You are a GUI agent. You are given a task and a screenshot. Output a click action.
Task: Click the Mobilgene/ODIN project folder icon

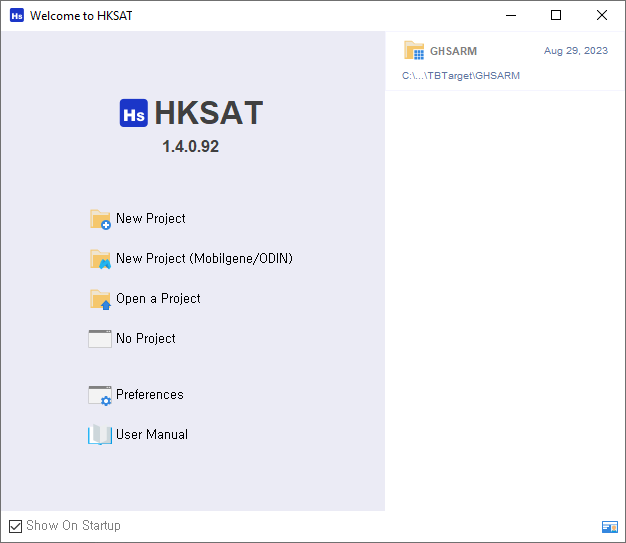[100, 260]
